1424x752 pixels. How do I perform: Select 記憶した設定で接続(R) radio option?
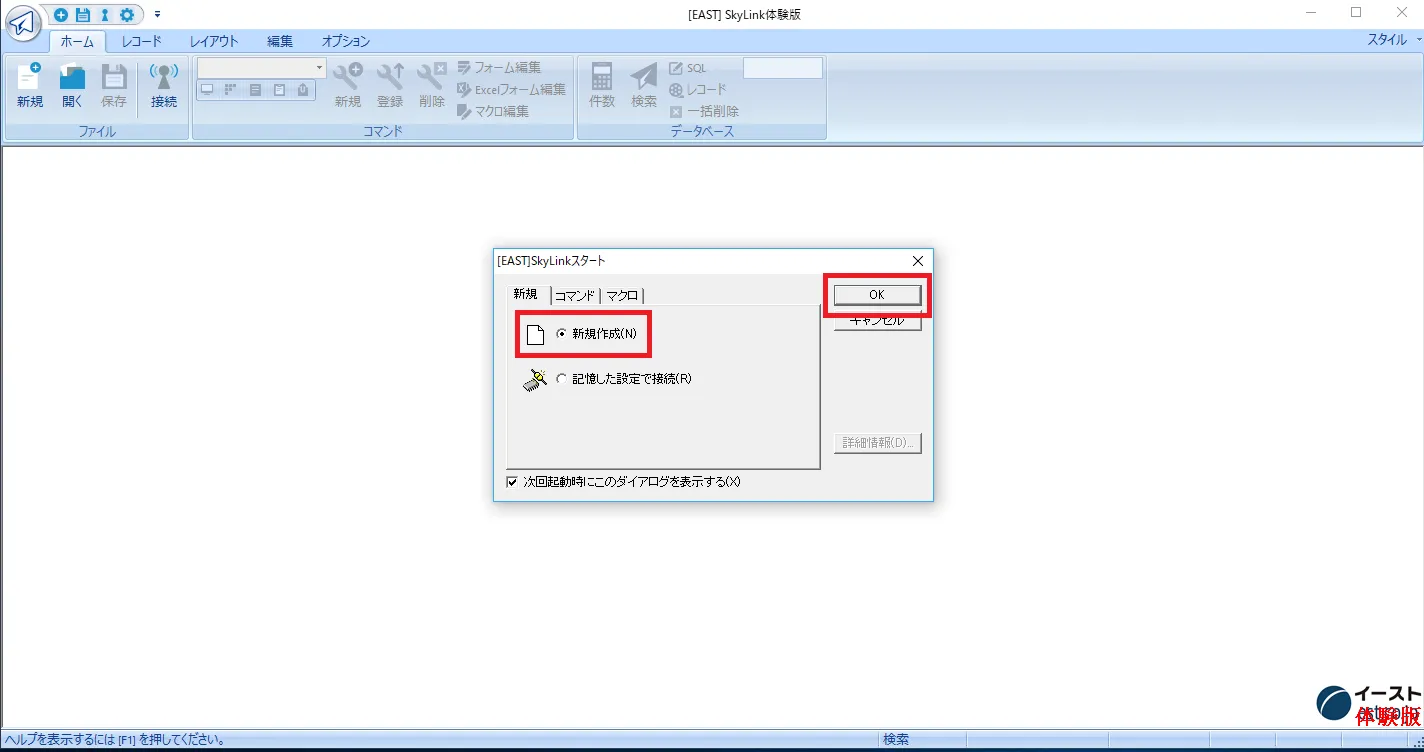click(x=561, y=379)
